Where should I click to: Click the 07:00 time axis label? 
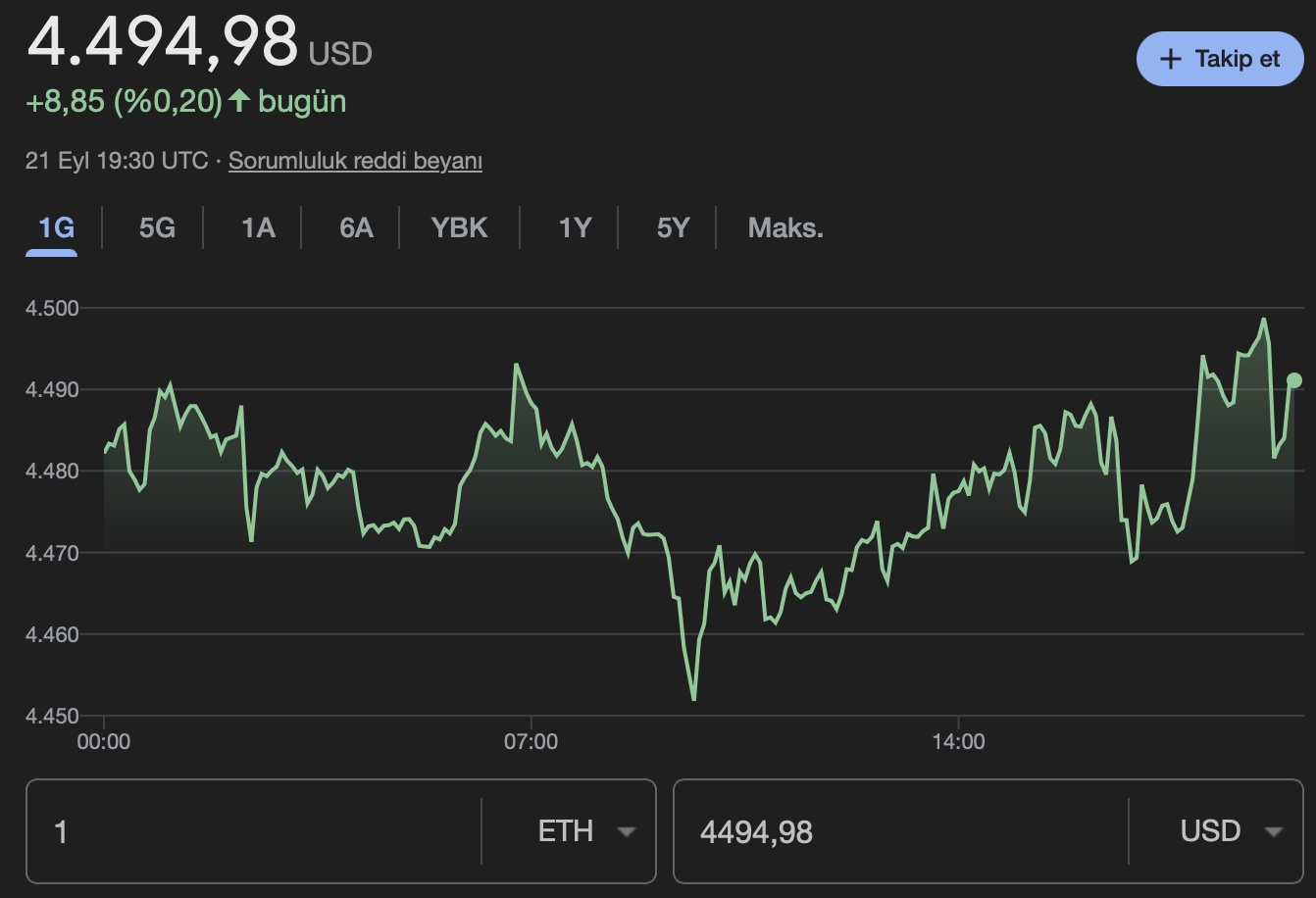pos(531,742)
